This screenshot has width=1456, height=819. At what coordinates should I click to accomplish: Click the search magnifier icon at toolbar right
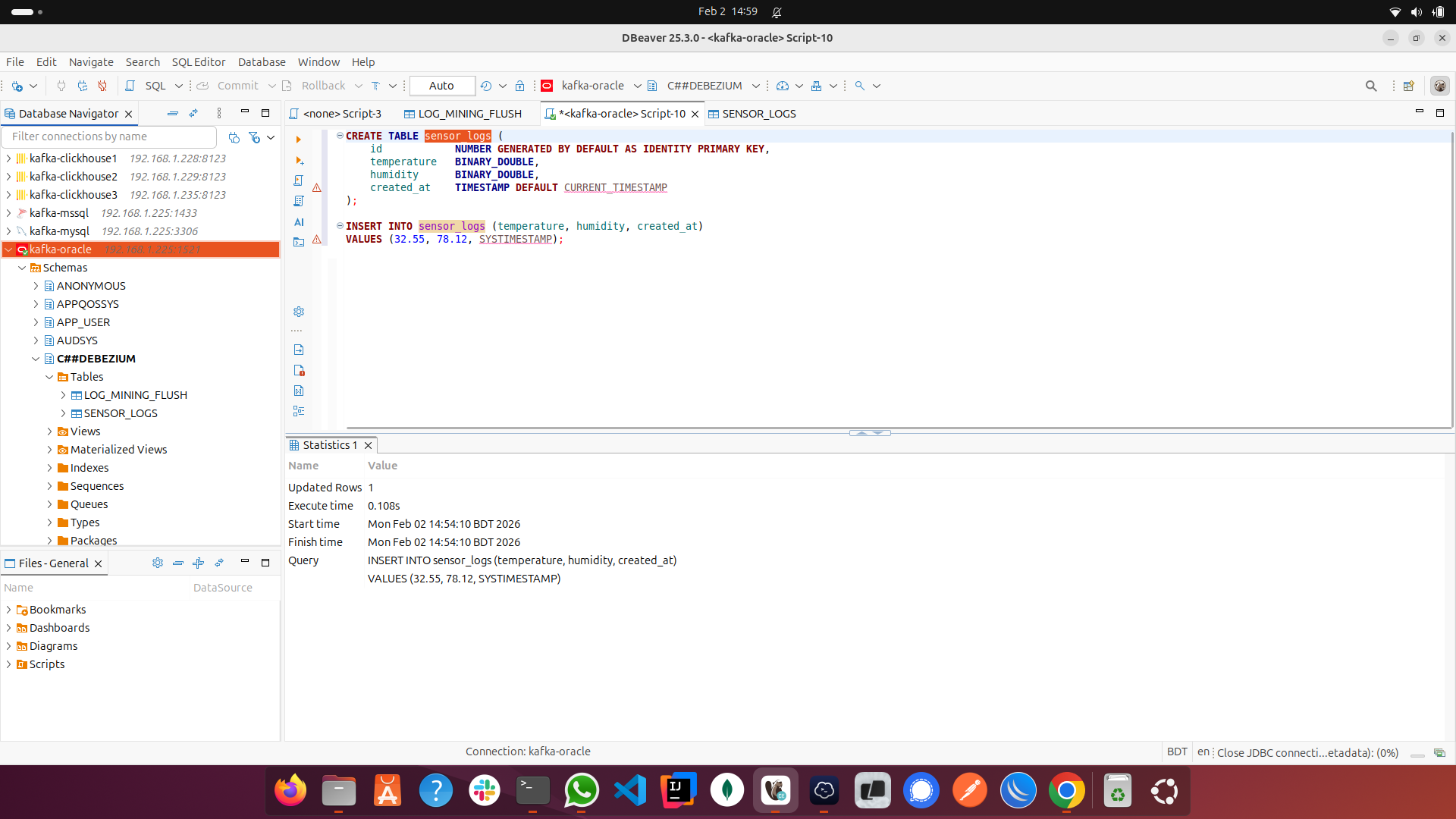click(x=1370, y=86)
